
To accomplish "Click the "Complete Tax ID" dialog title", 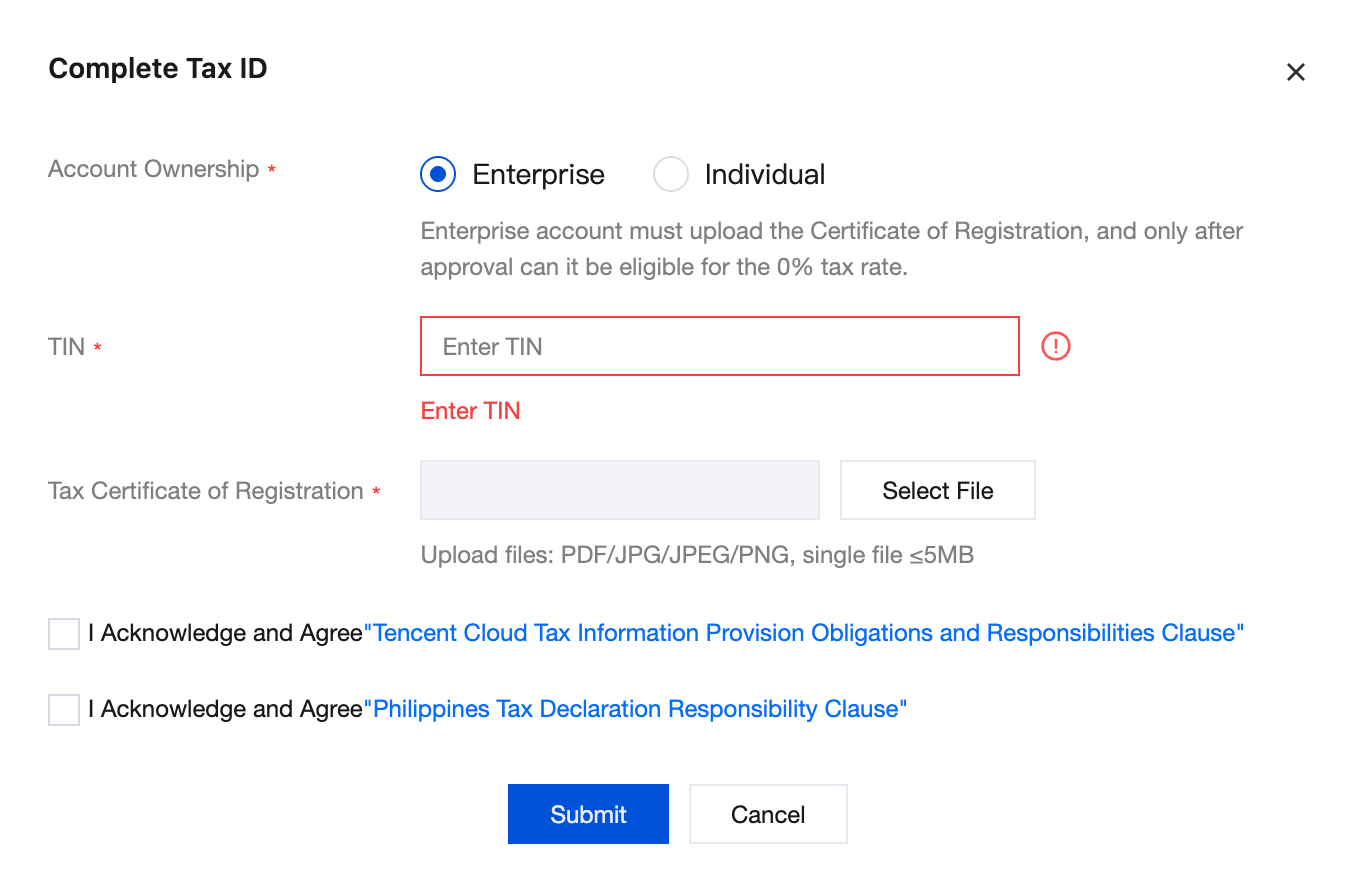I will tap(158, 68).
